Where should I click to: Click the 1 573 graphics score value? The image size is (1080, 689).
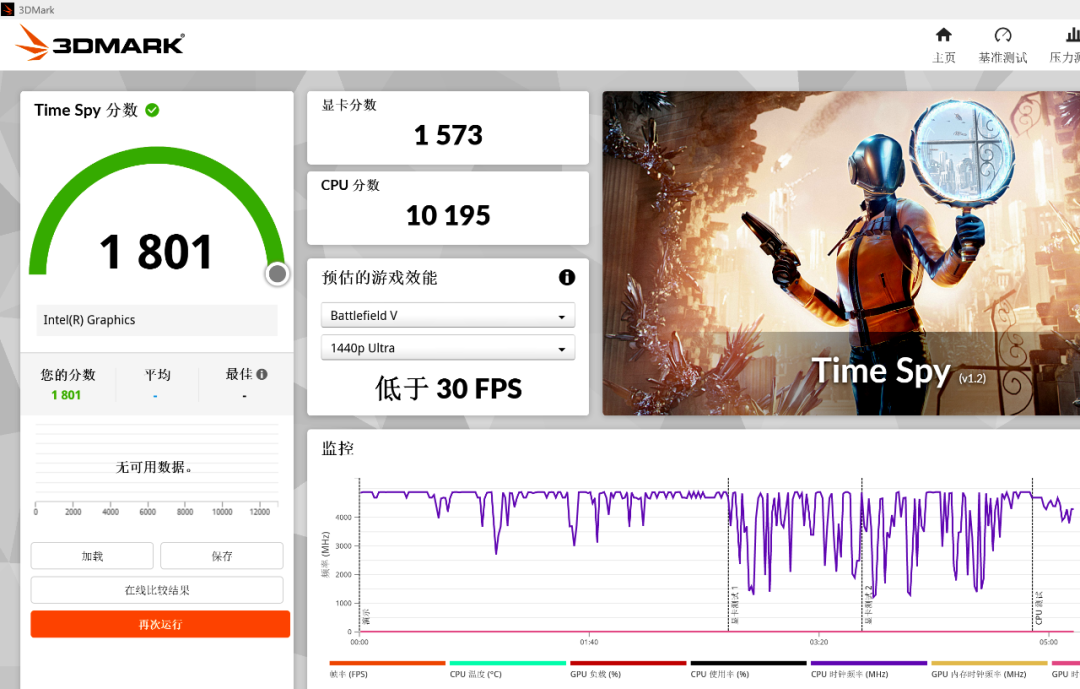point(448,135)
